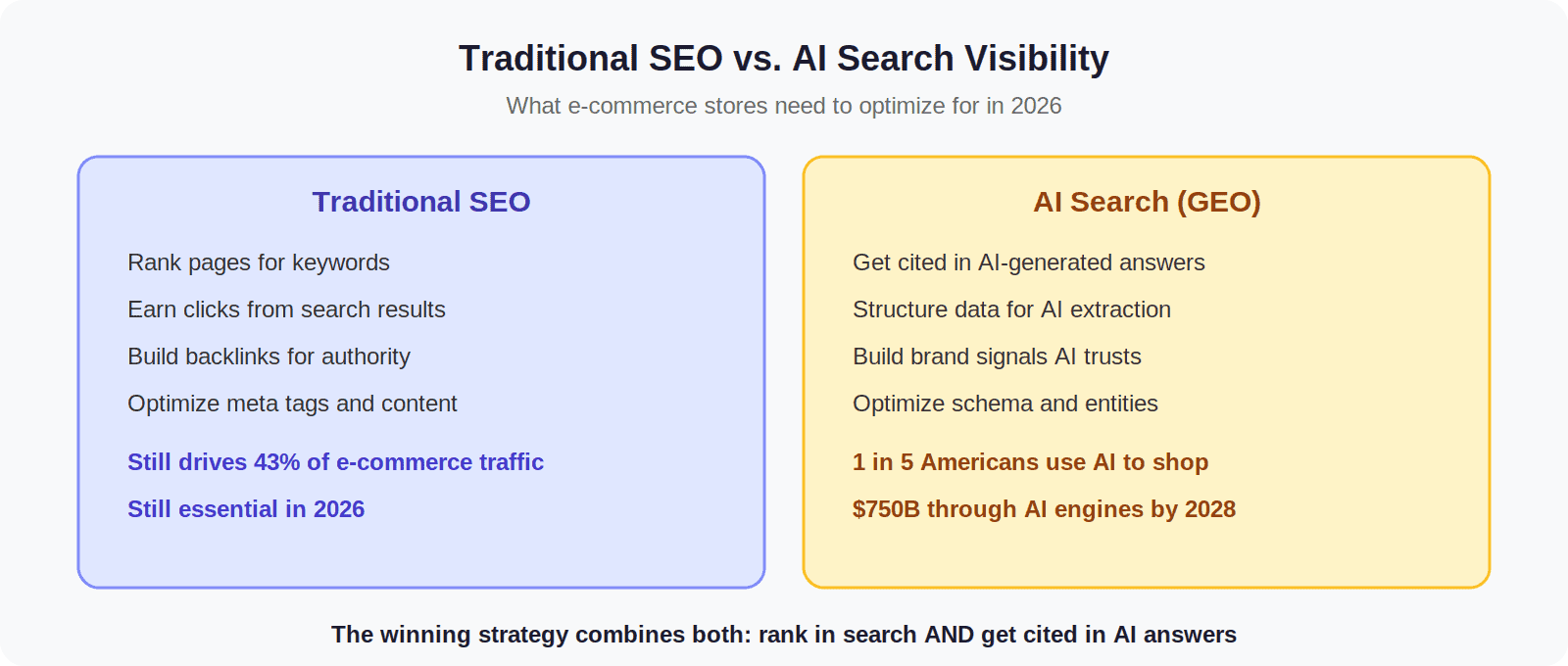Click $750B through AI engines by 2028

tap(1044, 509)
